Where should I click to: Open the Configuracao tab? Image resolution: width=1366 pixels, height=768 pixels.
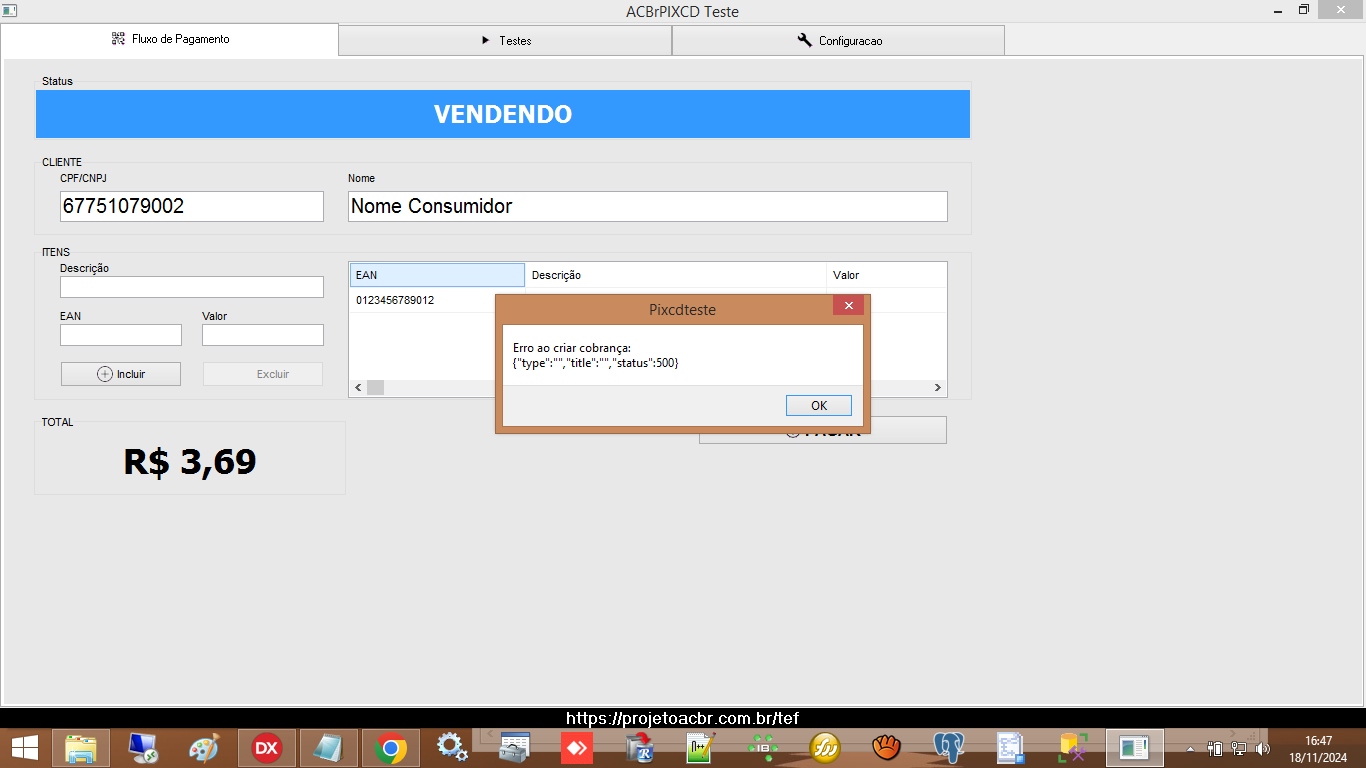(x=838, y=40)
